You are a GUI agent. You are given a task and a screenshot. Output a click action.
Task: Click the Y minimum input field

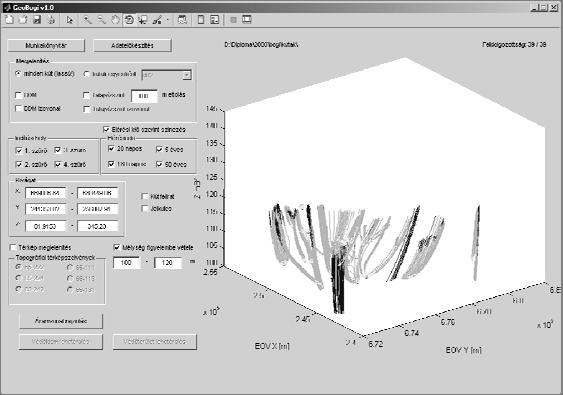(46, 209)
